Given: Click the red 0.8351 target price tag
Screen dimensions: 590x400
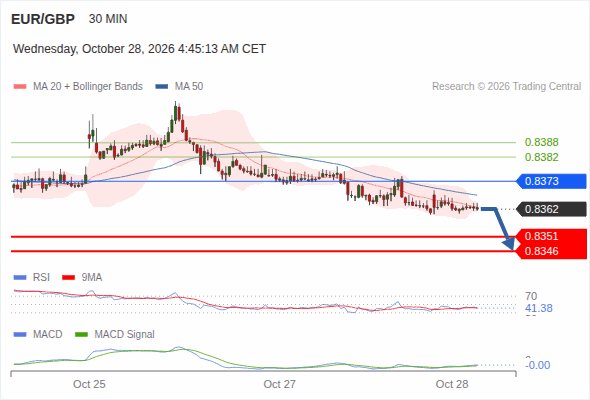Looking at the screenshot, I should click(x=552, y=236).
